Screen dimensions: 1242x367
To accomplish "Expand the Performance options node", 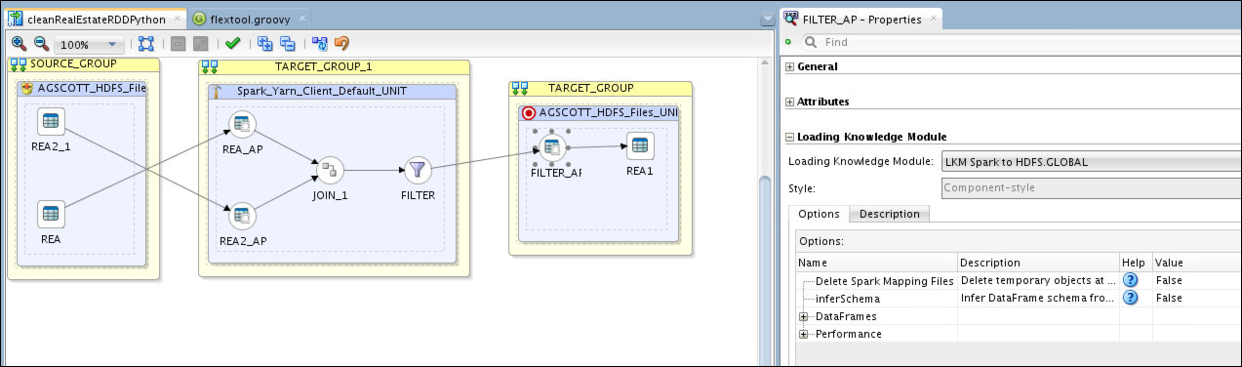I will [x=804, y=334].
